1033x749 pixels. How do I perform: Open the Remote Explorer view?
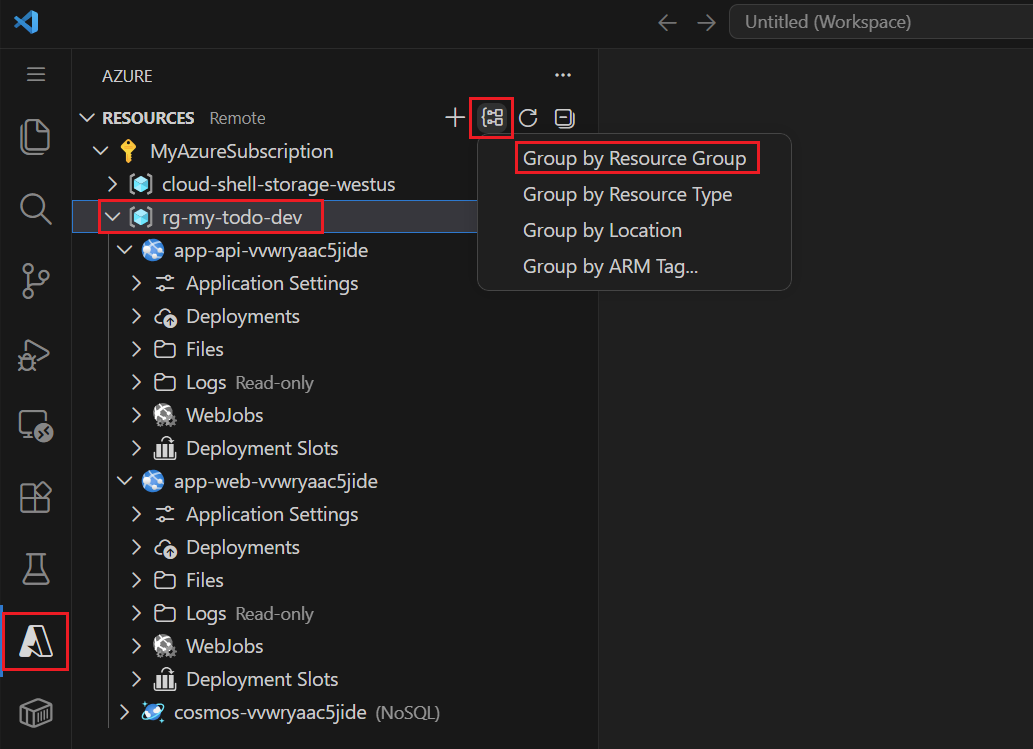(35, 426)
